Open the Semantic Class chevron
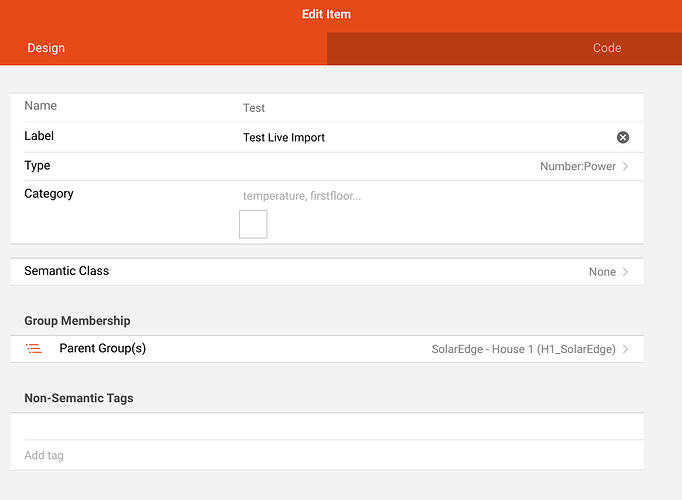This screenshot has width=682, height=500. click(626, 272)
